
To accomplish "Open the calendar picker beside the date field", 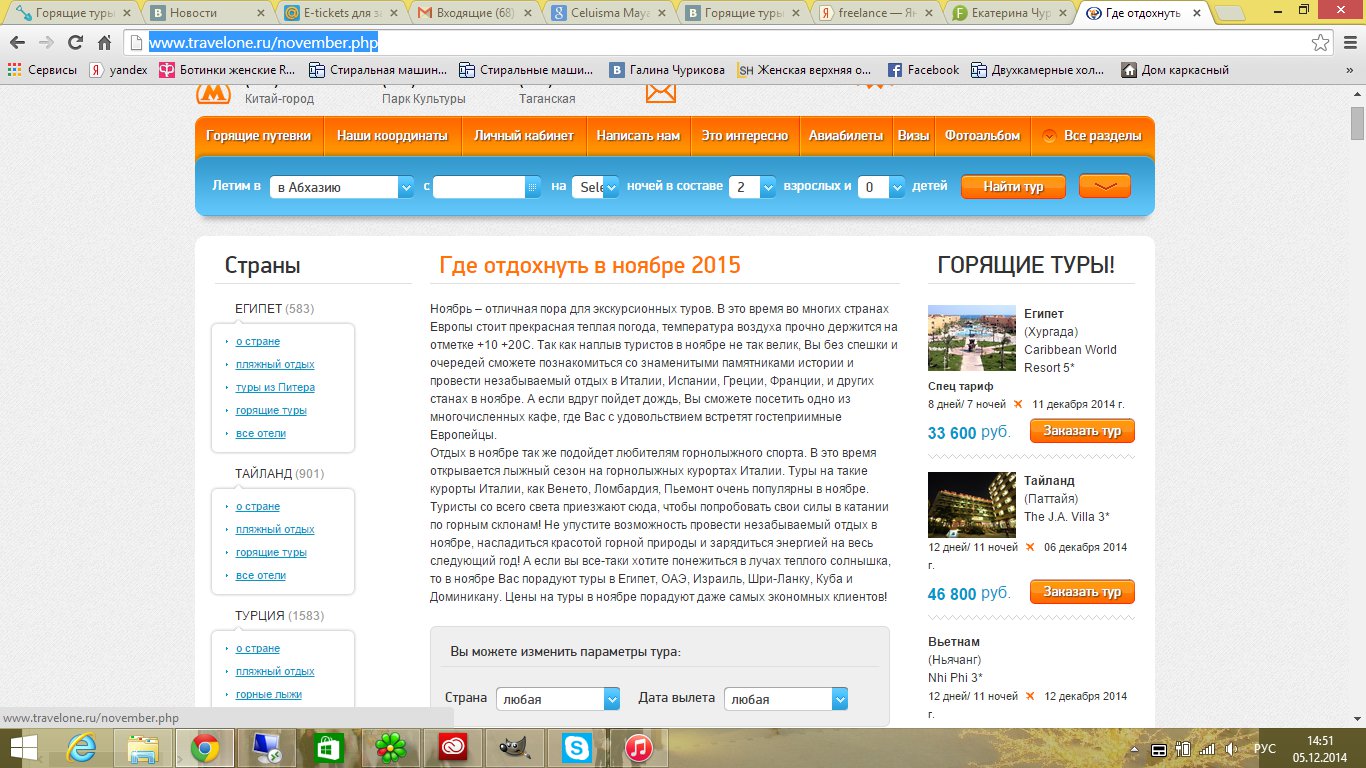I will (532, 187).
